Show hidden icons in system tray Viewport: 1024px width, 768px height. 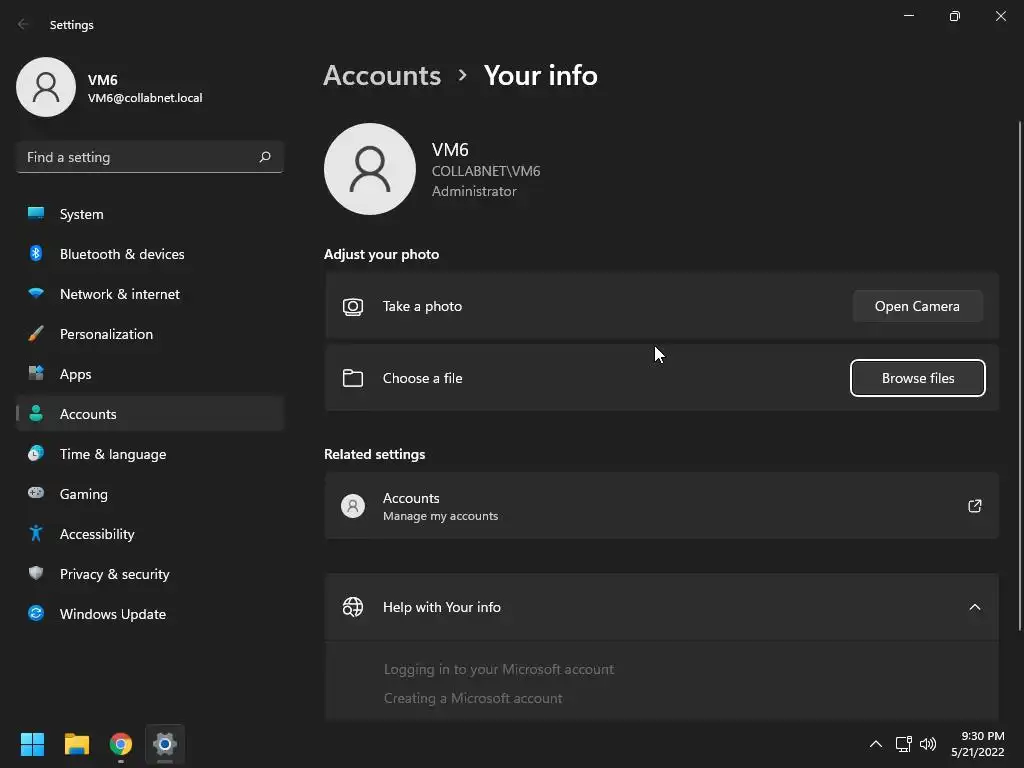point(876,744)
